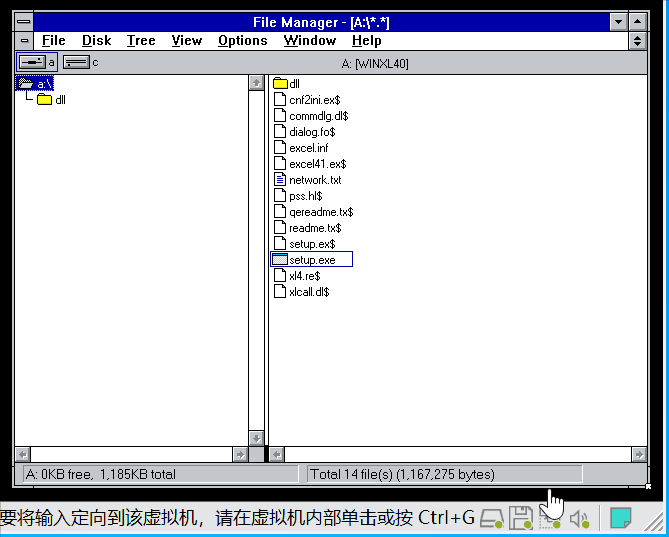This screenshot has width=669, height=537.
Task: Click the network.txt file name
Action: (x=315, y=180)
